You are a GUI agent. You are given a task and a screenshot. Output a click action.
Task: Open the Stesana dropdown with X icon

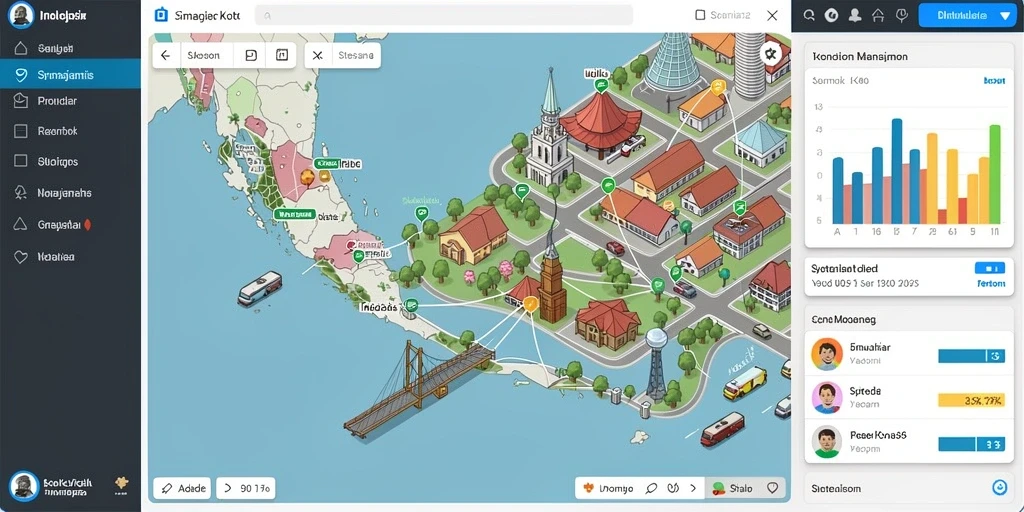click(342, 56)
